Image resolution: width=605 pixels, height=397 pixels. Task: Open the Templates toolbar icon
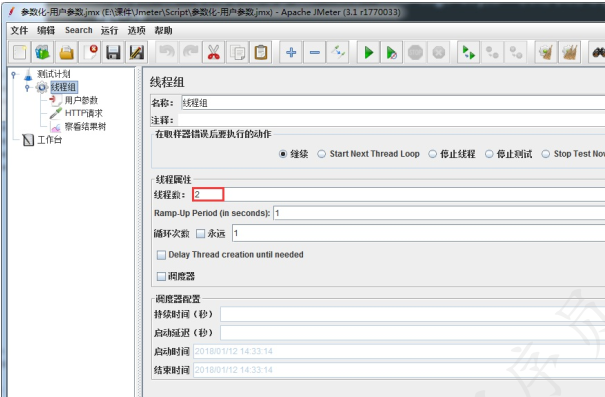tap(43, 52)
